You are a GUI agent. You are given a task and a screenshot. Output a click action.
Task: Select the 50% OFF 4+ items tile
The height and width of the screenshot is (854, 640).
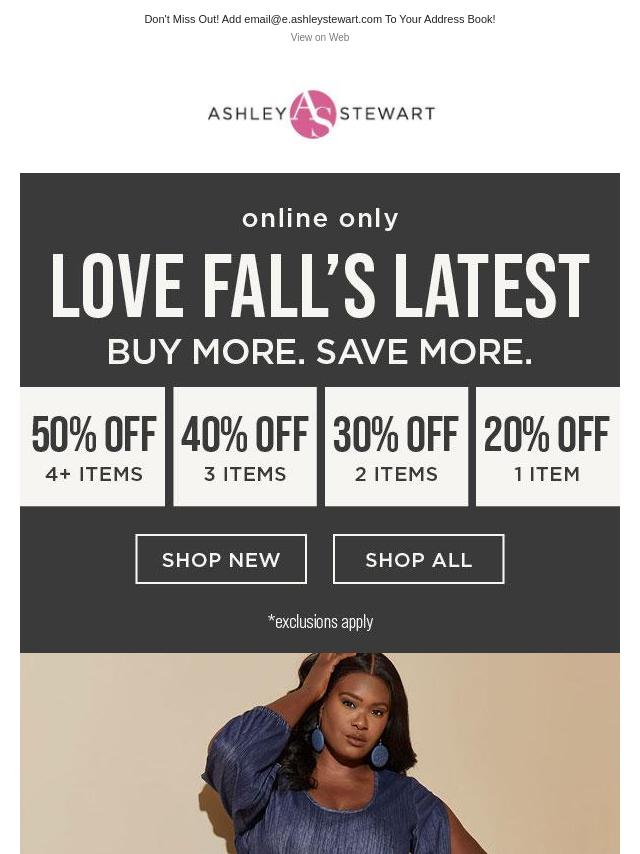pos(93,447)
